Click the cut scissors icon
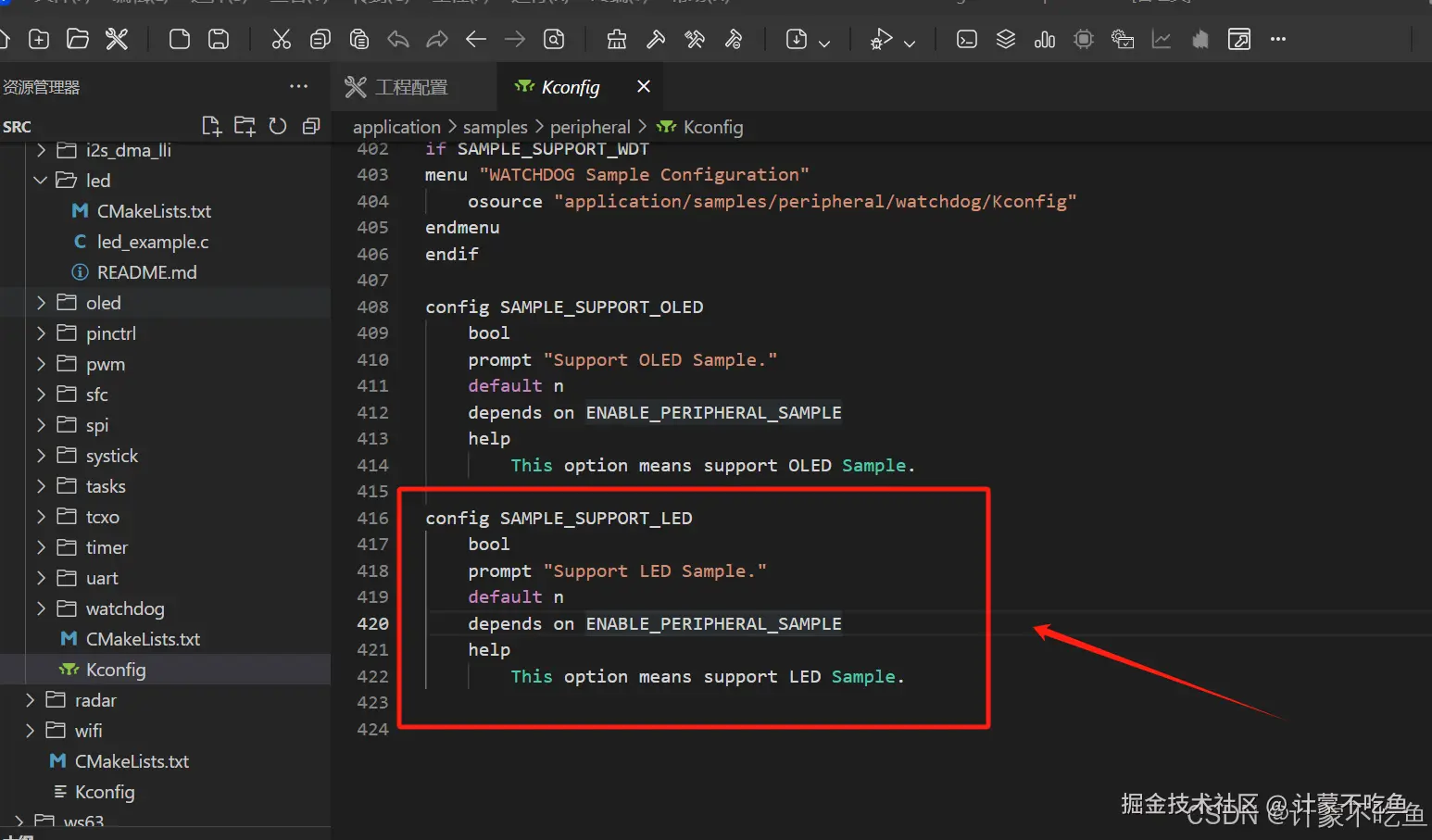The image size is (1432, 840). 282,39
